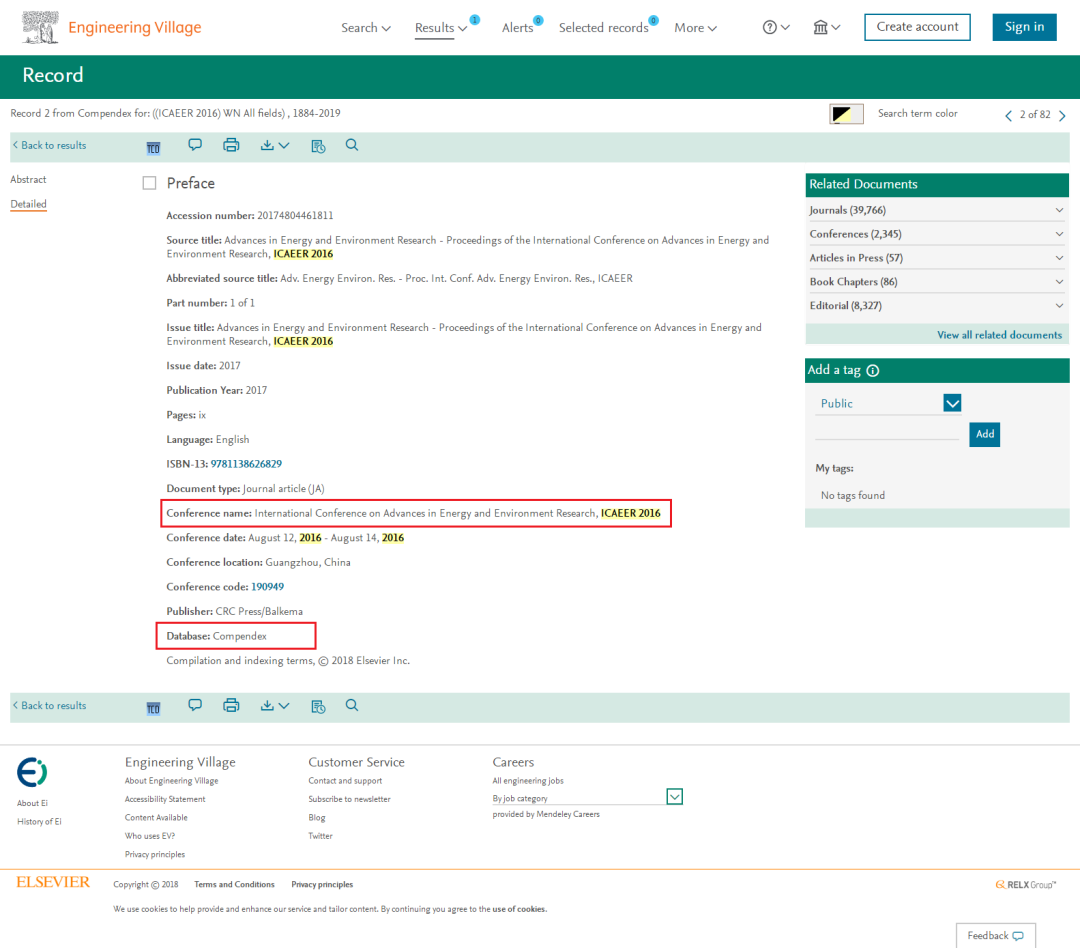Print record using top toolbar printer icon
Viewport: 1080px width, 948px height.
tap(231, 145)
